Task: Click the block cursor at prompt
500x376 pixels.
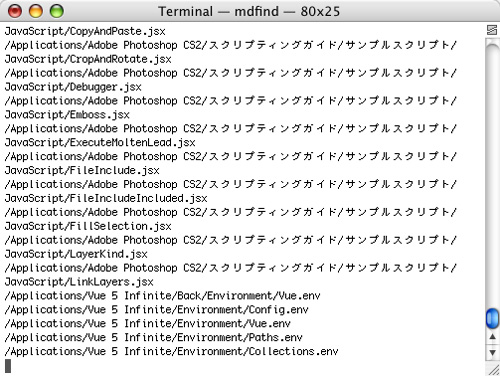Action: click(x=8, y=366)
